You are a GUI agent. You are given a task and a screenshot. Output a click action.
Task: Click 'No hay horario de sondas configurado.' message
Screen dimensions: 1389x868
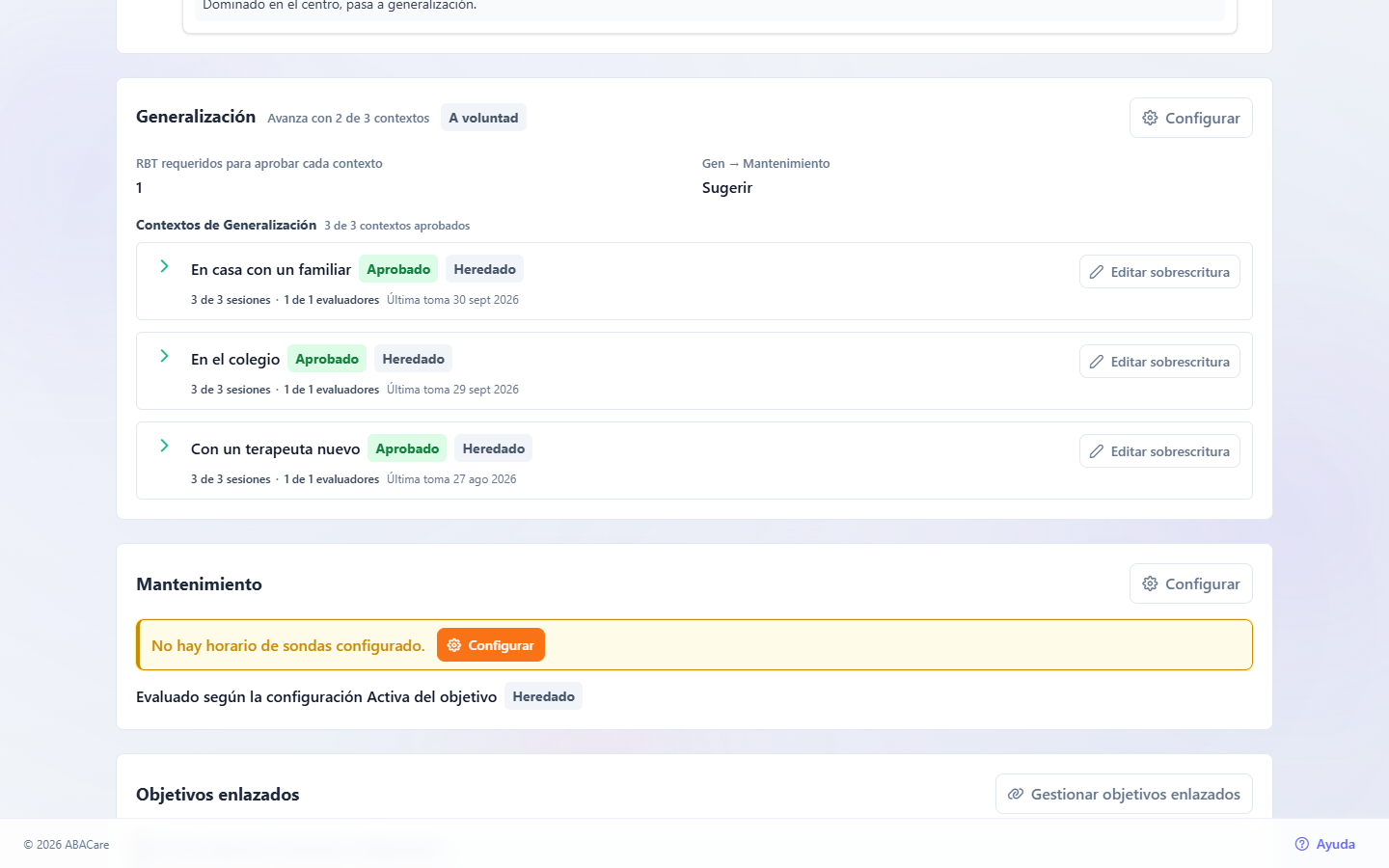click(x=288, y=645)
